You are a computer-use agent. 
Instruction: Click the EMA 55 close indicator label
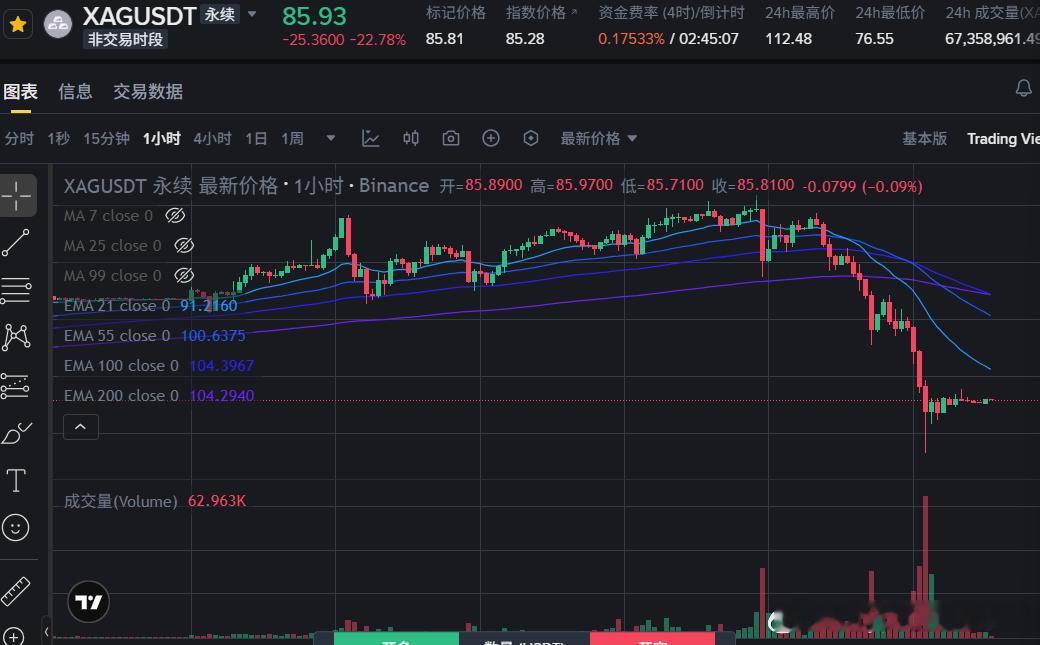click(x=117, y=336)
